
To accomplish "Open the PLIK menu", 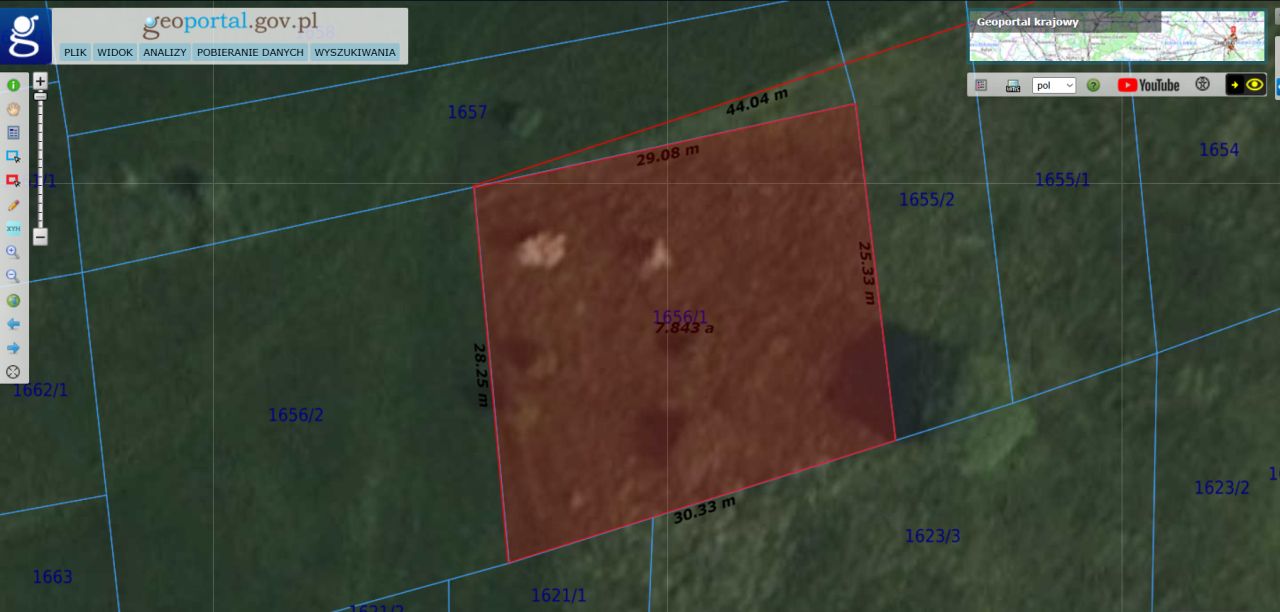I will pyautogui.click(x=75, y=52).
